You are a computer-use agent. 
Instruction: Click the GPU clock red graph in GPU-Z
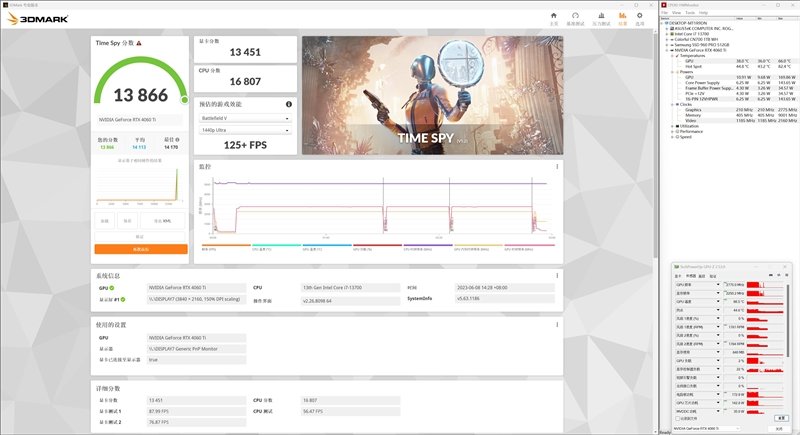click(765, 285)
